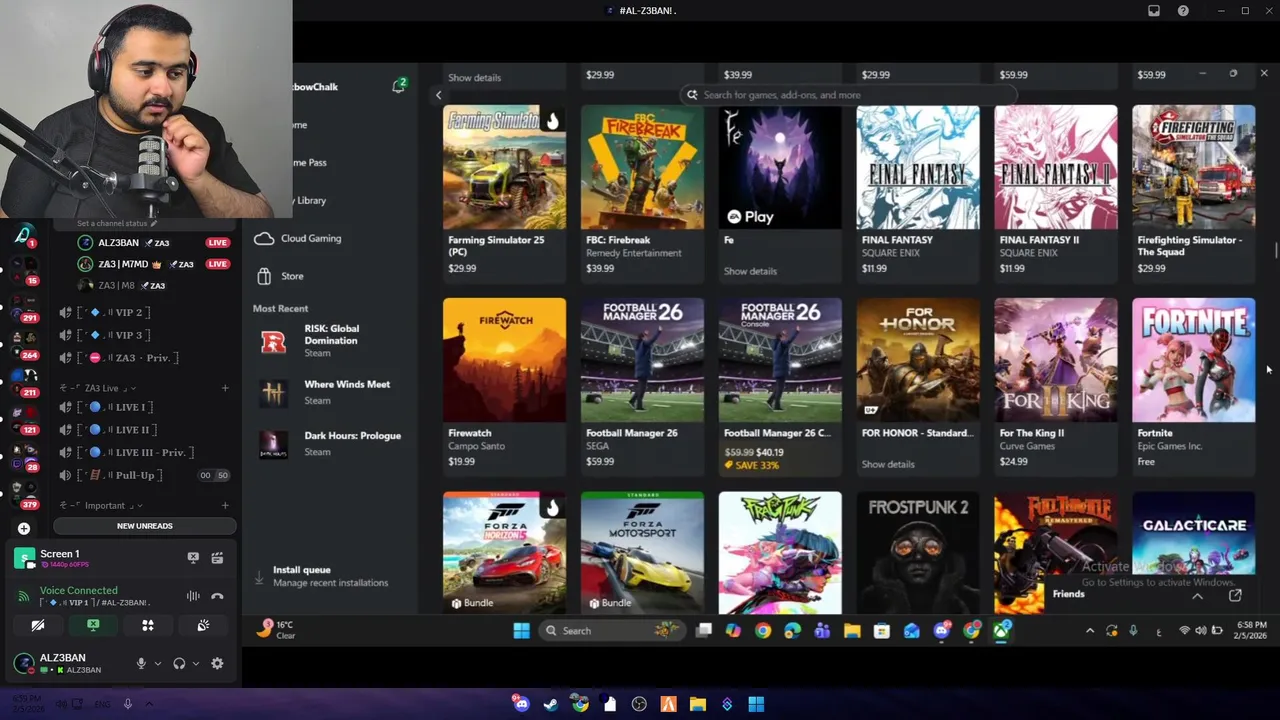Open Discord server with 291 badge

tap(22, 310)
